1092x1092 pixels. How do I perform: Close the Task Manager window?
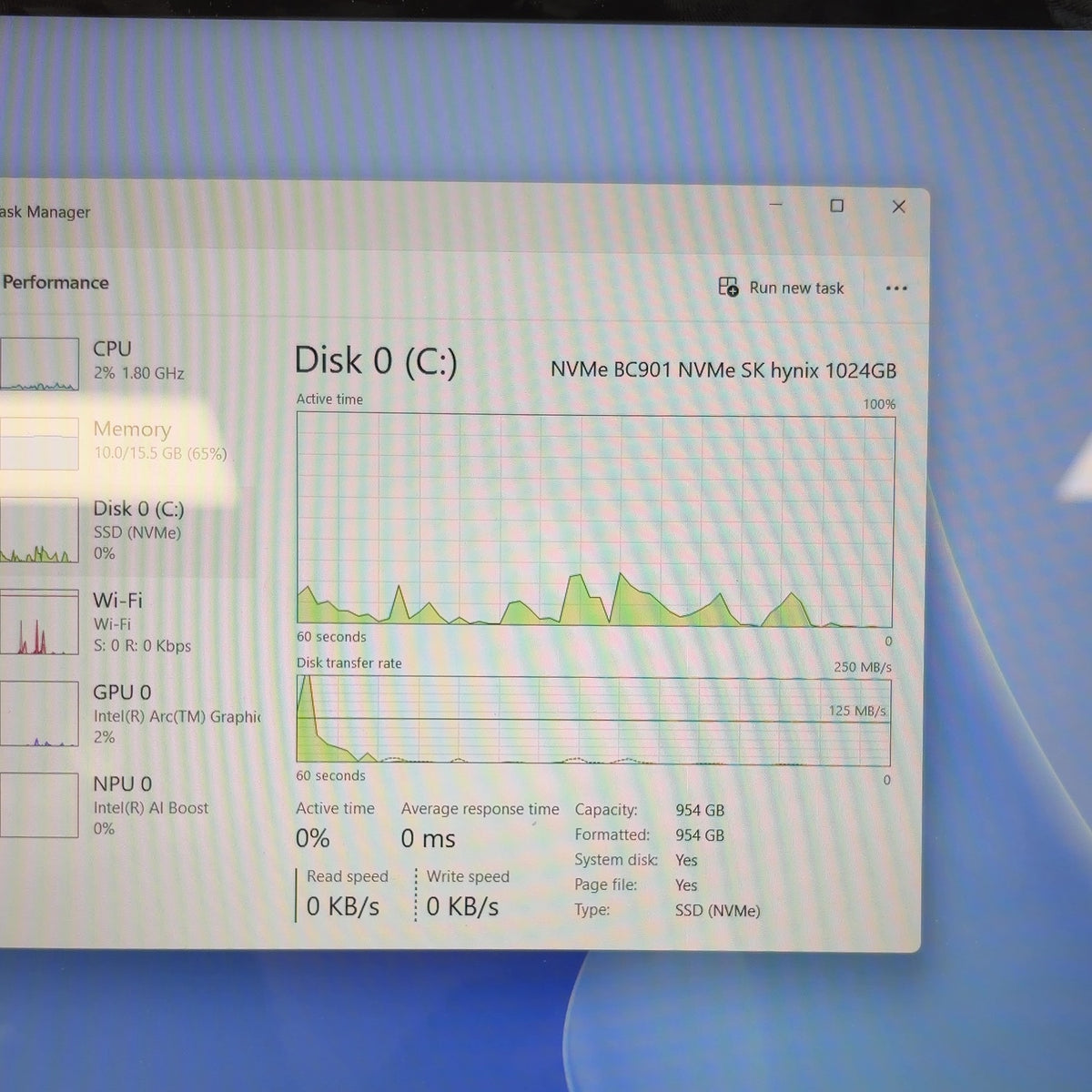[899, 207]
